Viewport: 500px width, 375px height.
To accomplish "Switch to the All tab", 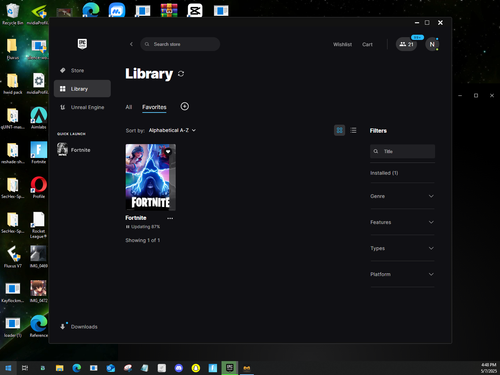I will click(129, 107).
